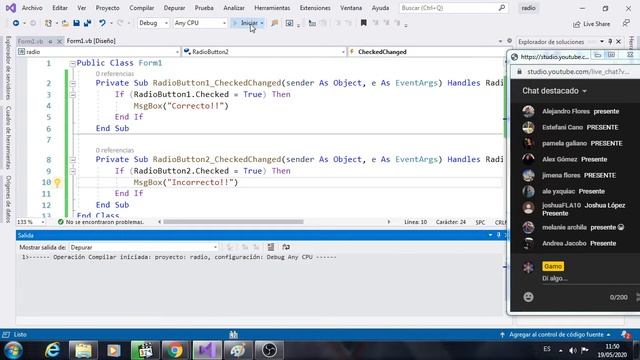Click the feedback icon beside Live Share
This screenshot has width=640, height=360.
(626, 24)
